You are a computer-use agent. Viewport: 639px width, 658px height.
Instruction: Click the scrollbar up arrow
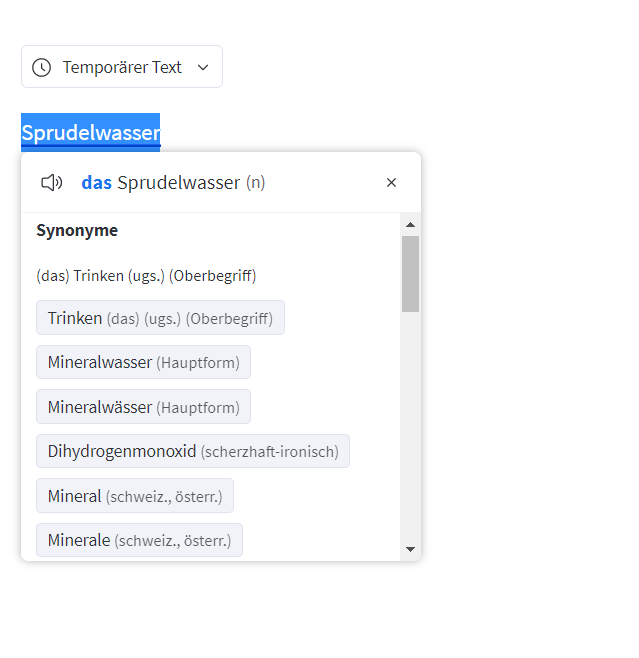pyautogui.click(x=410, y=225)
